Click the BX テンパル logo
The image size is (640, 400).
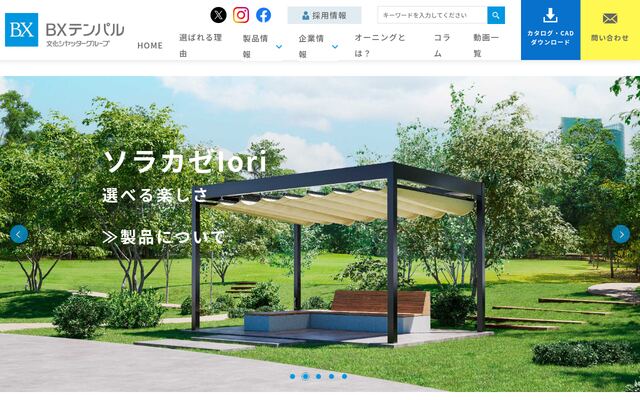64,30
